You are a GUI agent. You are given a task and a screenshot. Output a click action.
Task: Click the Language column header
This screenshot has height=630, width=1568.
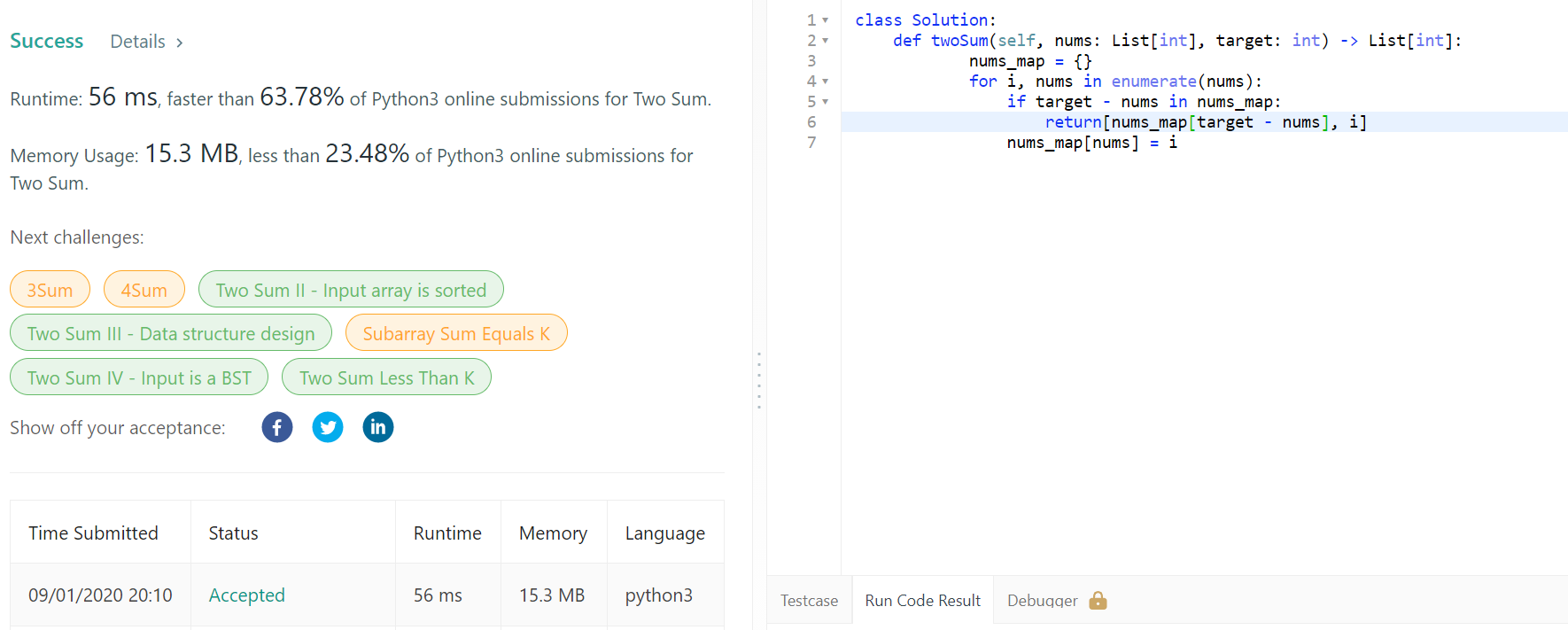[665, 533]
